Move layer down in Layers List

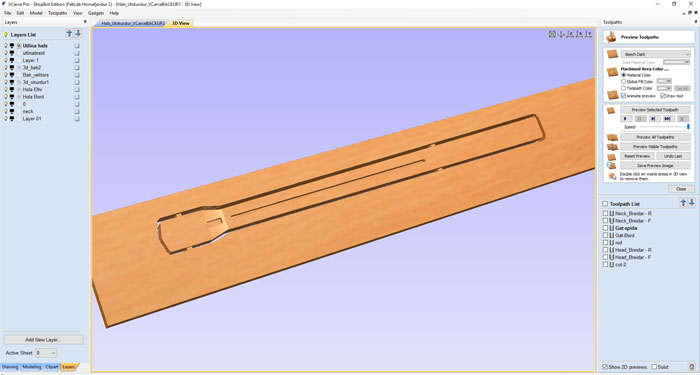coord(78,33)
